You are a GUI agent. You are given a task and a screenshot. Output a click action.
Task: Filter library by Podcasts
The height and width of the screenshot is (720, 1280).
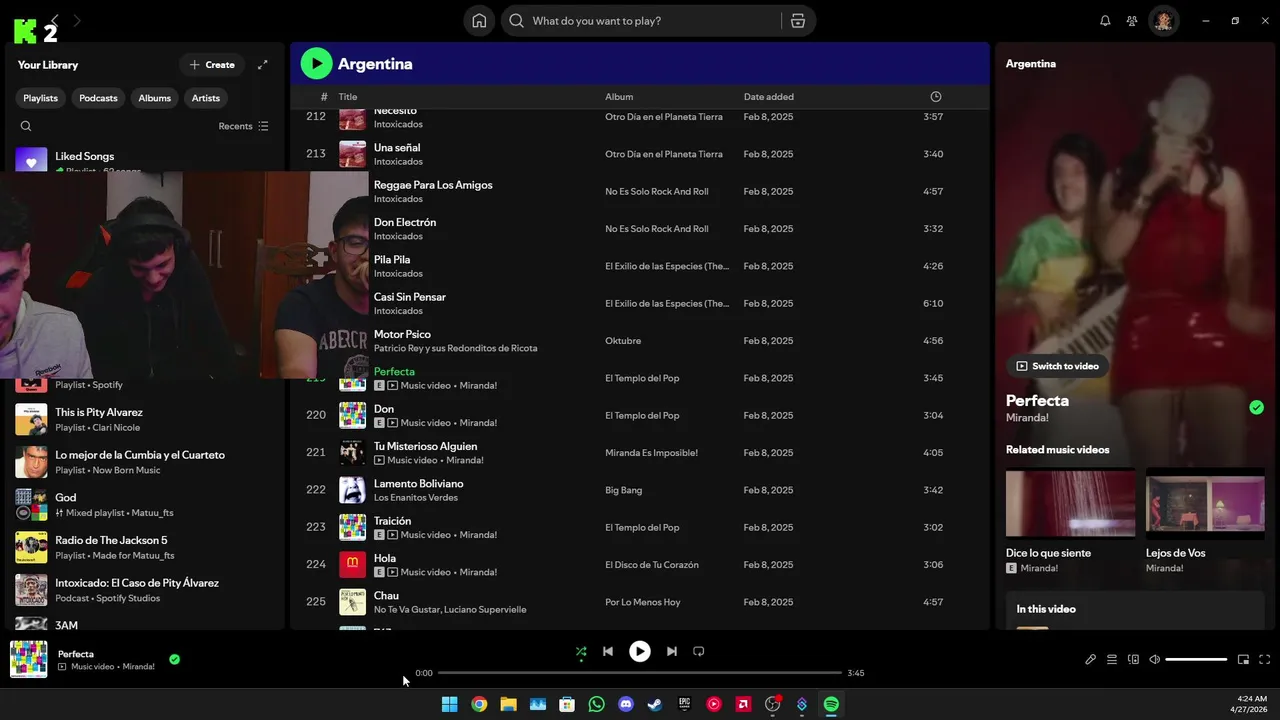click(x=98, y=98)
